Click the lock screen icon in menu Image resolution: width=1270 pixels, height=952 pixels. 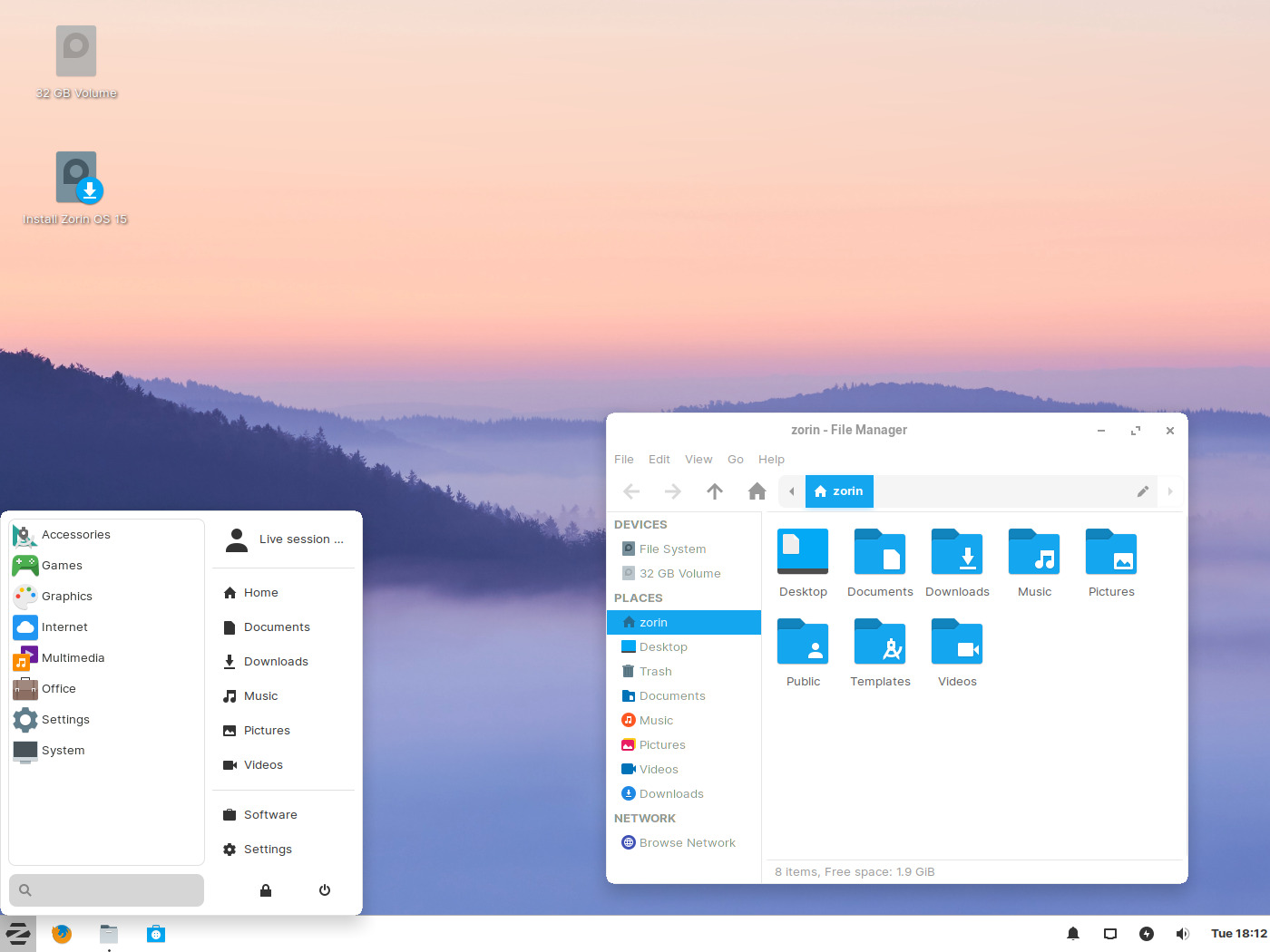(x=266, y=890)
